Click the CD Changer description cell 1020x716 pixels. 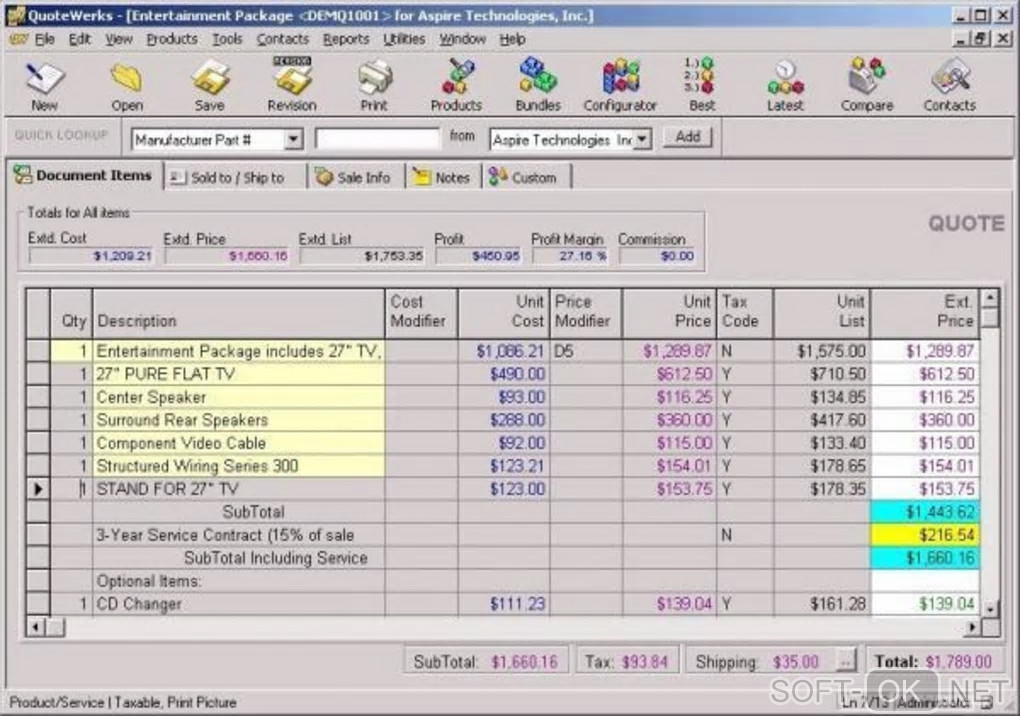(x=239, y=604)
